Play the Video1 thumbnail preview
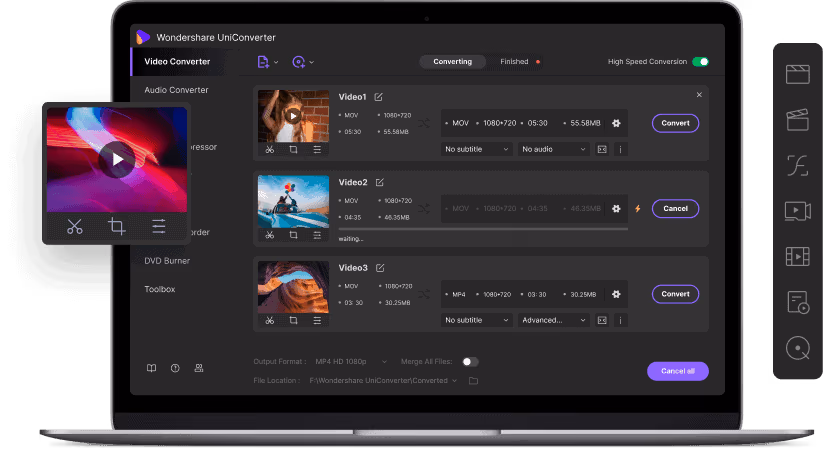Image resolution: width=823 pixels, height=449 pixels. pos(292,115)
